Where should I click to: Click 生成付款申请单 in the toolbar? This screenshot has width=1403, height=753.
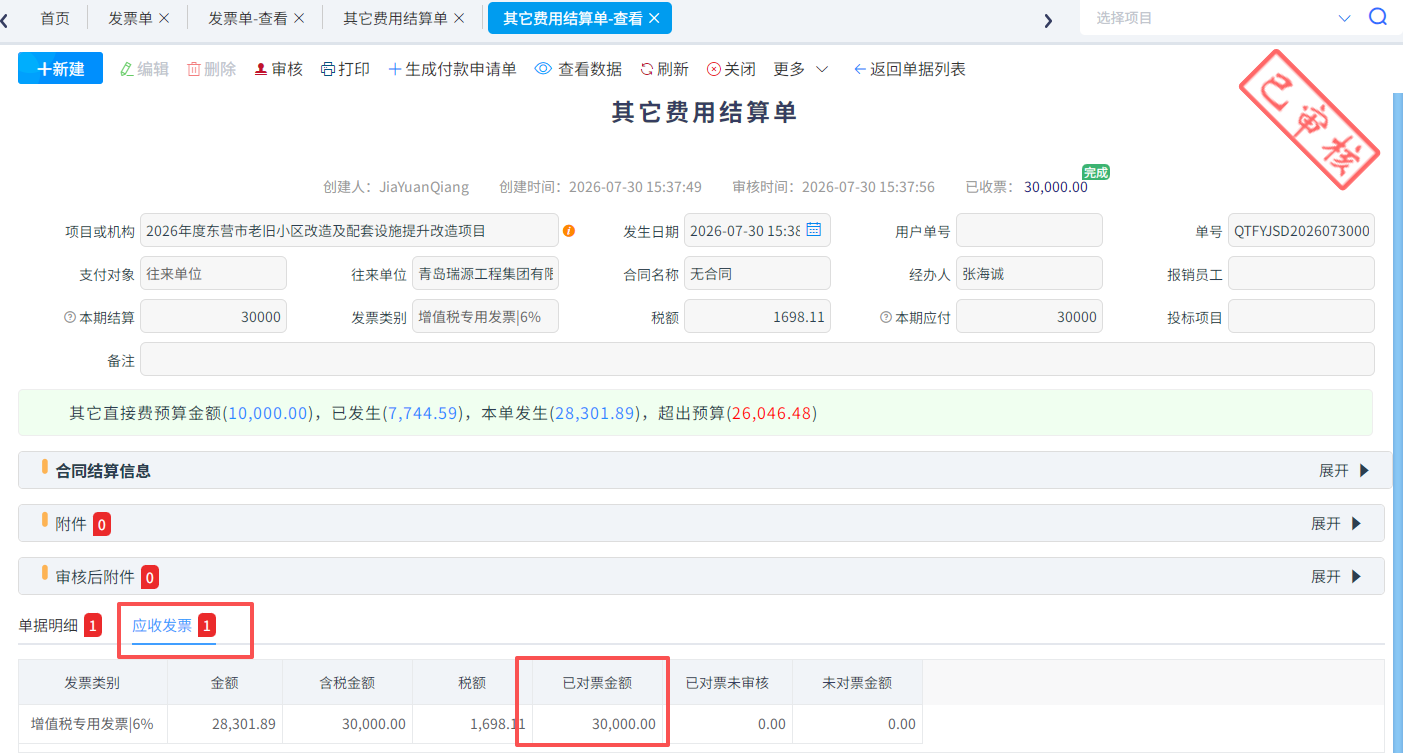tap(452, 69)
